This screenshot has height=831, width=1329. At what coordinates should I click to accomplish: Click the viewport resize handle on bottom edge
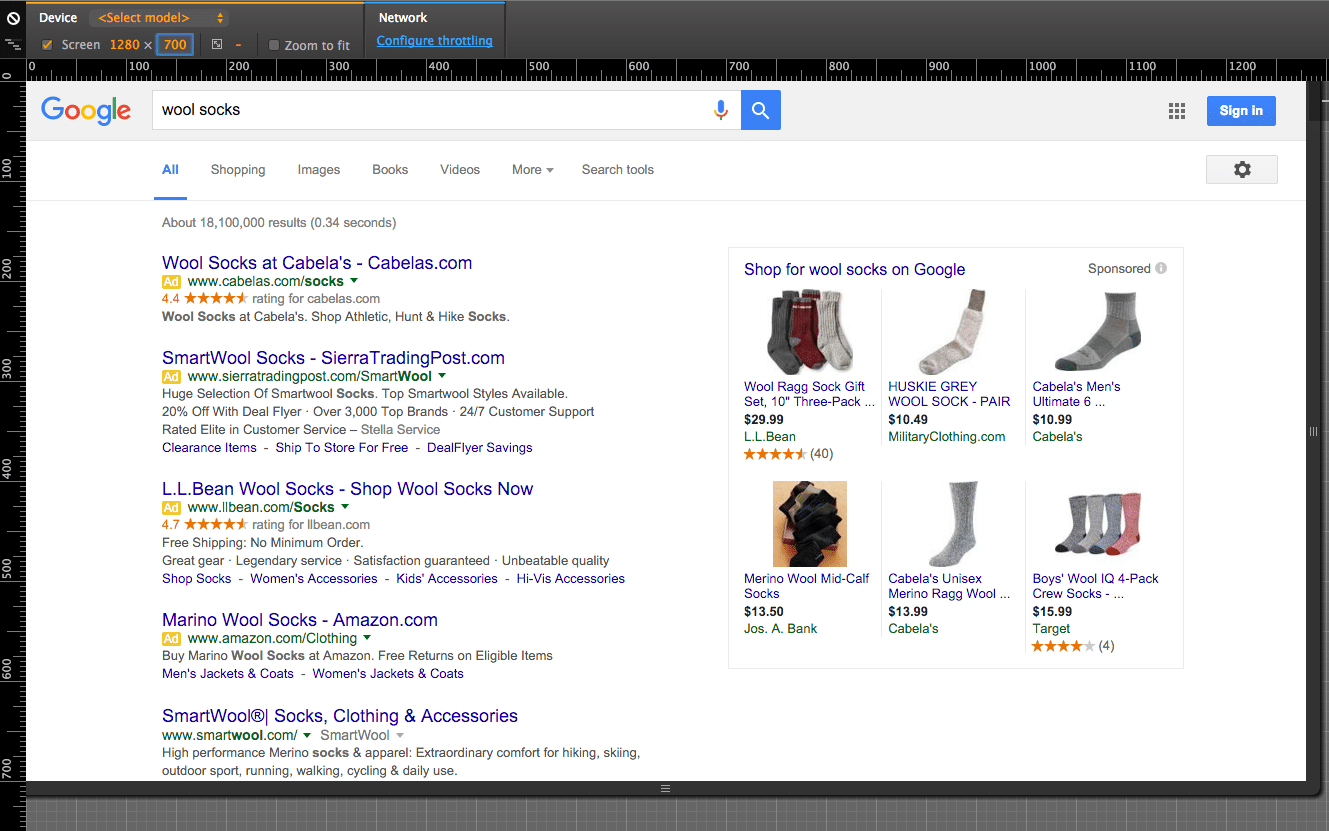click(x=666, y=789)
